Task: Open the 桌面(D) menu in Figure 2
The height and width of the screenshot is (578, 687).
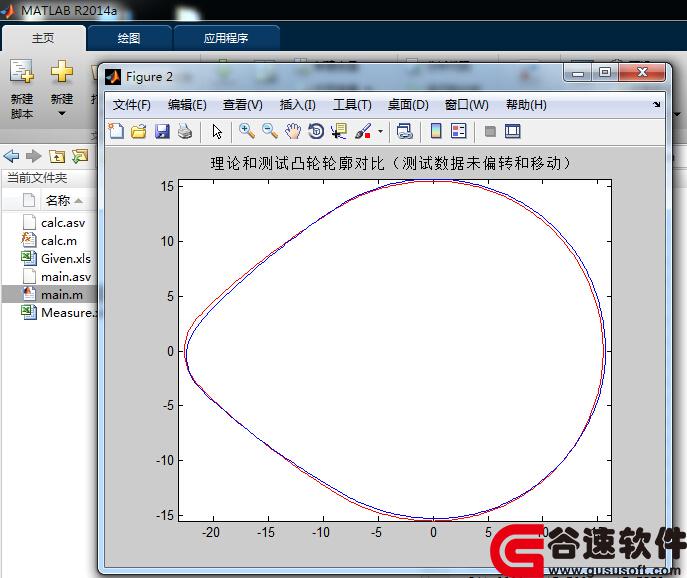Action: (x=408, y=105)
